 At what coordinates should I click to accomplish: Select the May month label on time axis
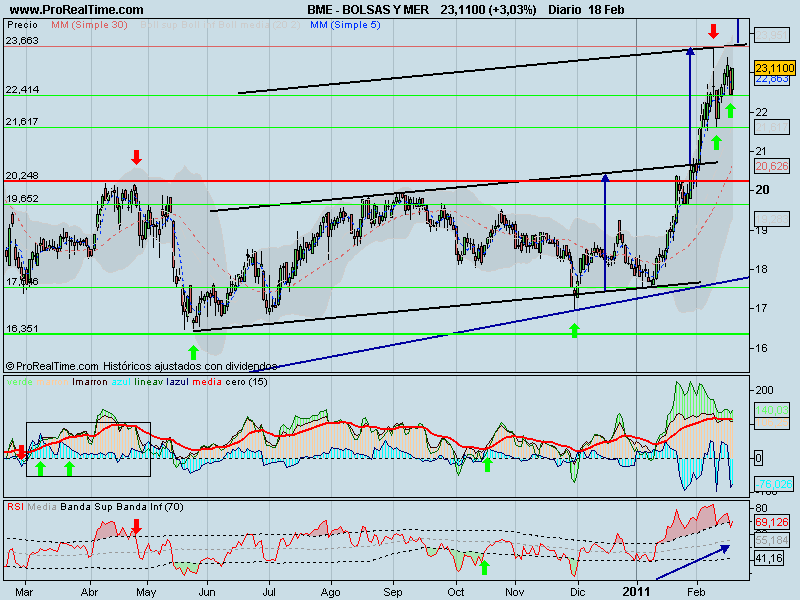[146, 592]
